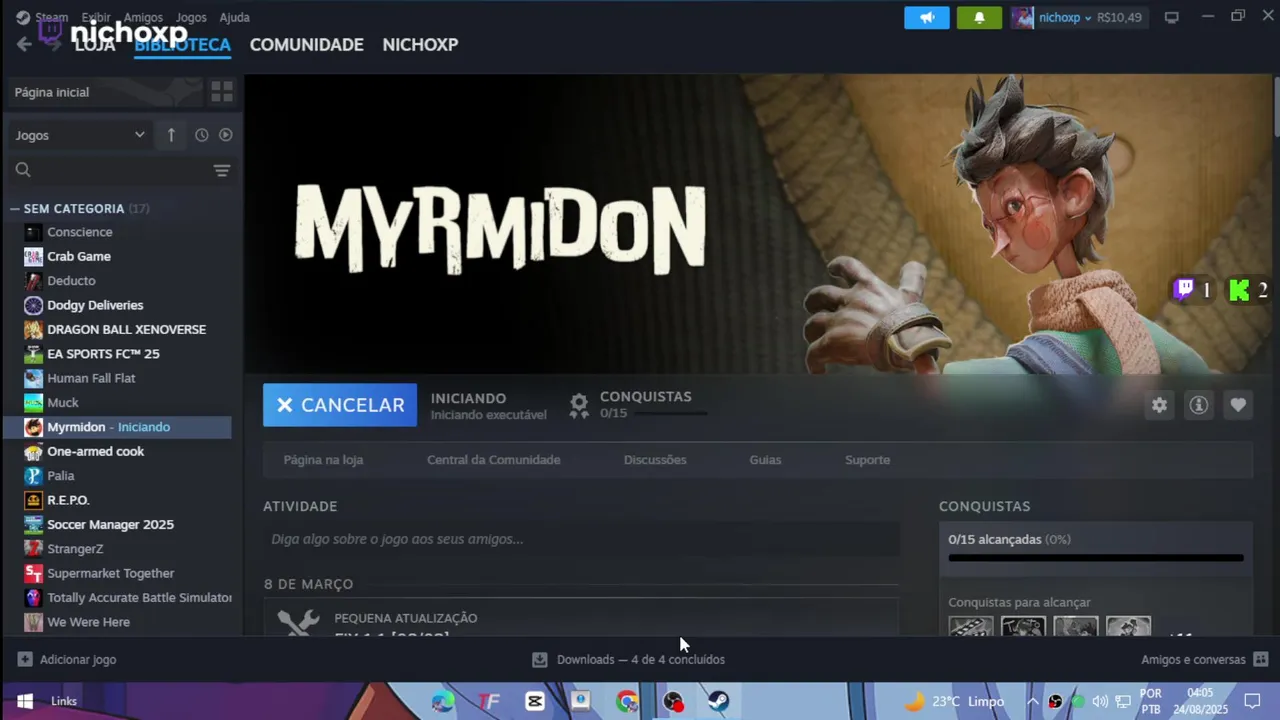
Task: Open the Suporte tab
Action: point(867,460)
